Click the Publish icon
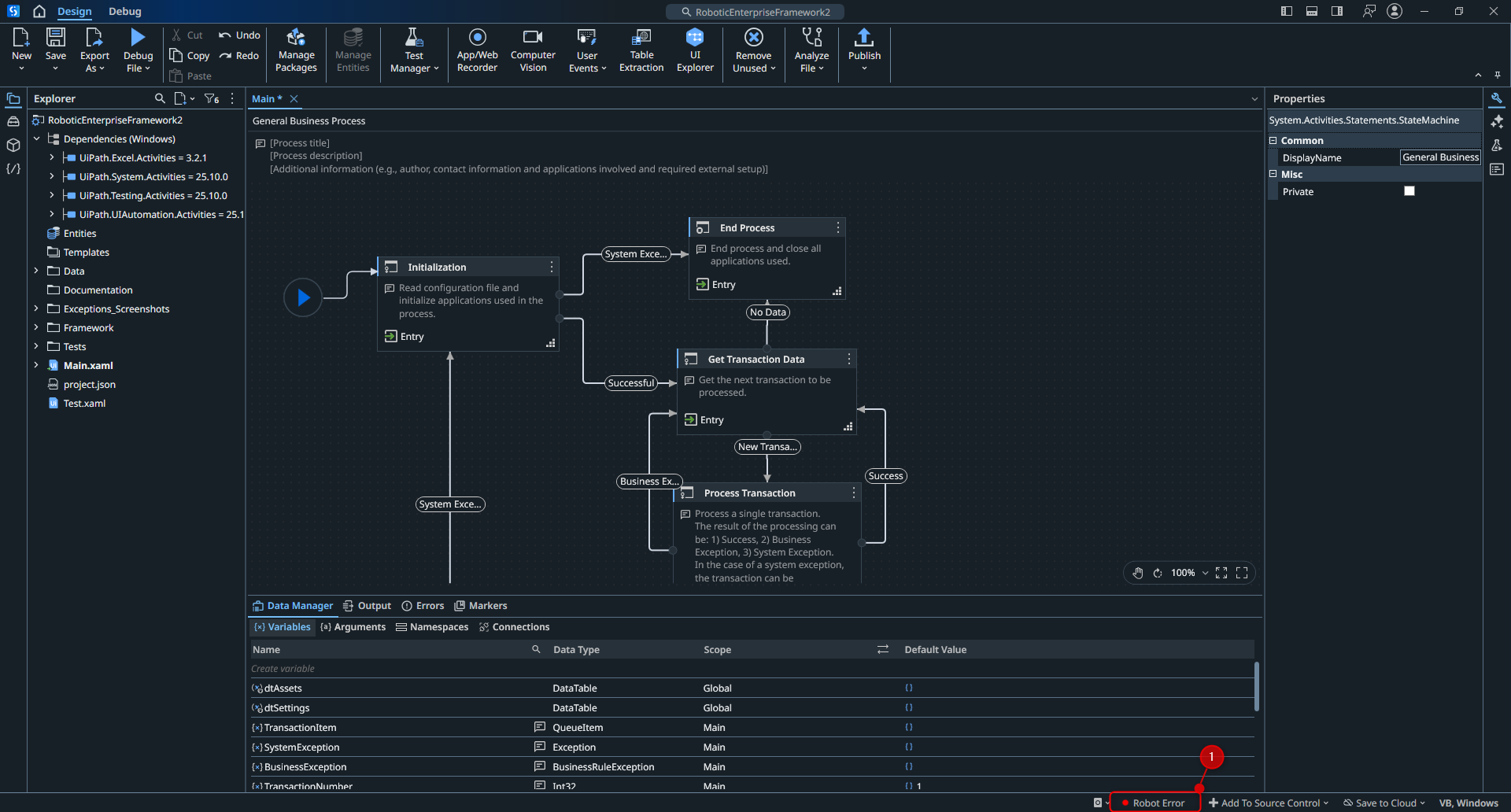Viewport: 1511px width, 812px height. point(864,37)
